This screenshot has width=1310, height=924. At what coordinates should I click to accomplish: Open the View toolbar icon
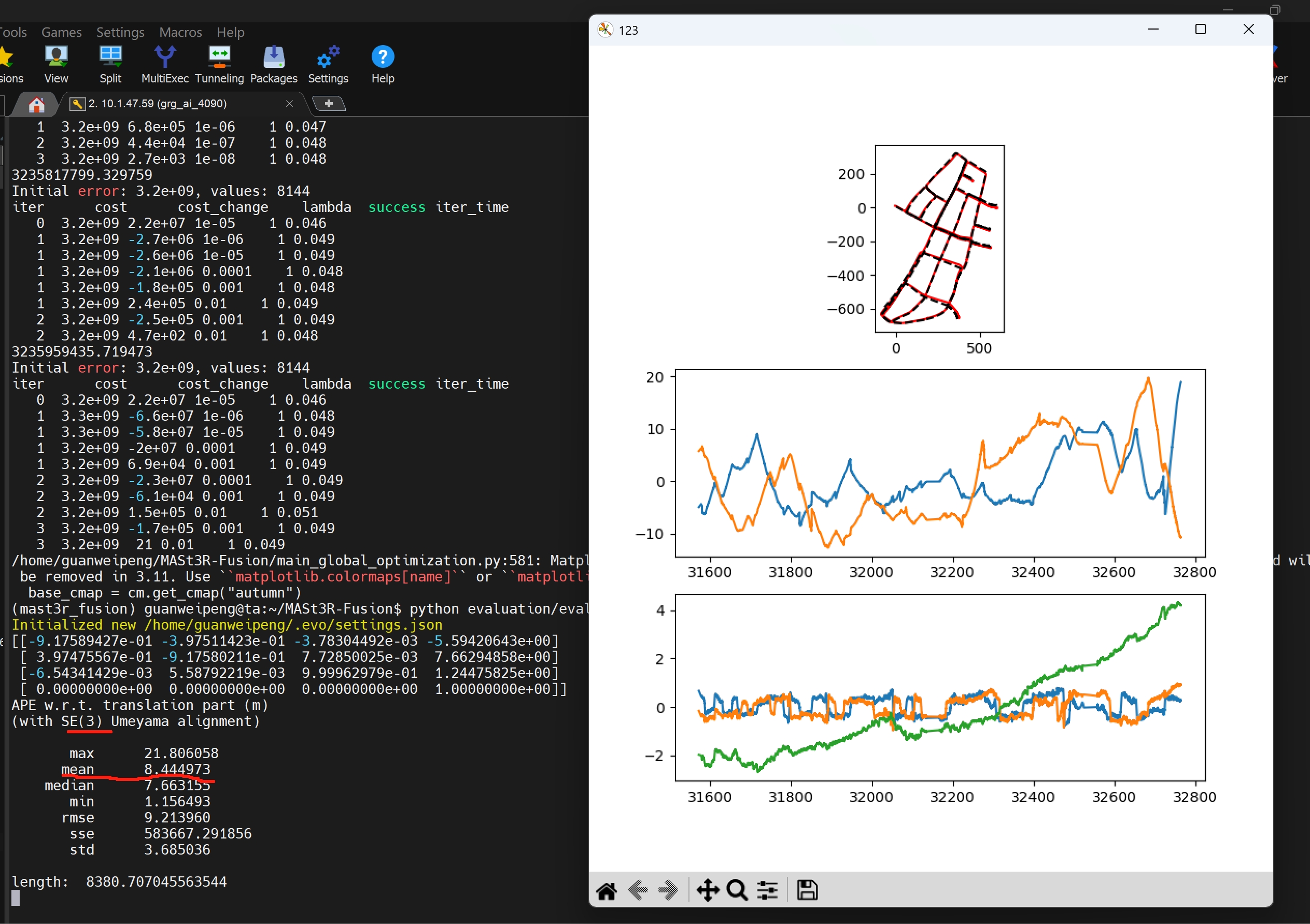point(56,64)
